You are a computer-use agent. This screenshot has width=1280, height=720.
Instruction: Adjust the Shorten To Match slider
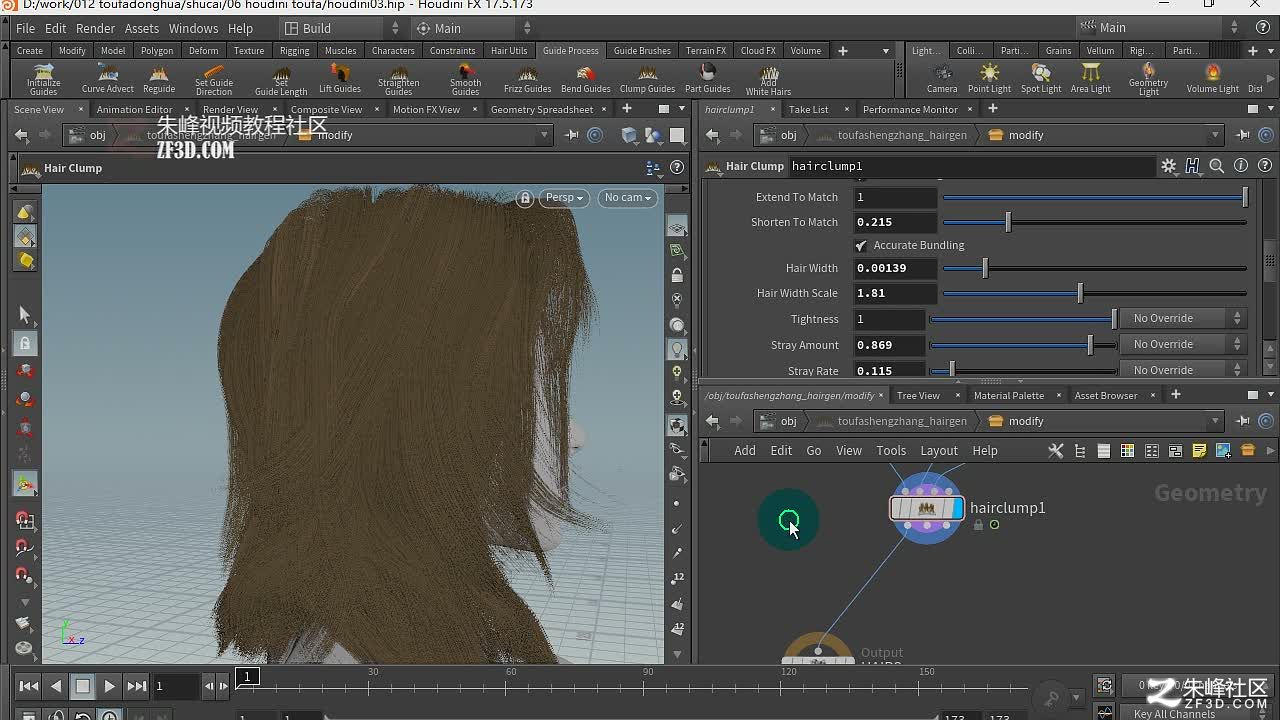[x=1095, y=222]
